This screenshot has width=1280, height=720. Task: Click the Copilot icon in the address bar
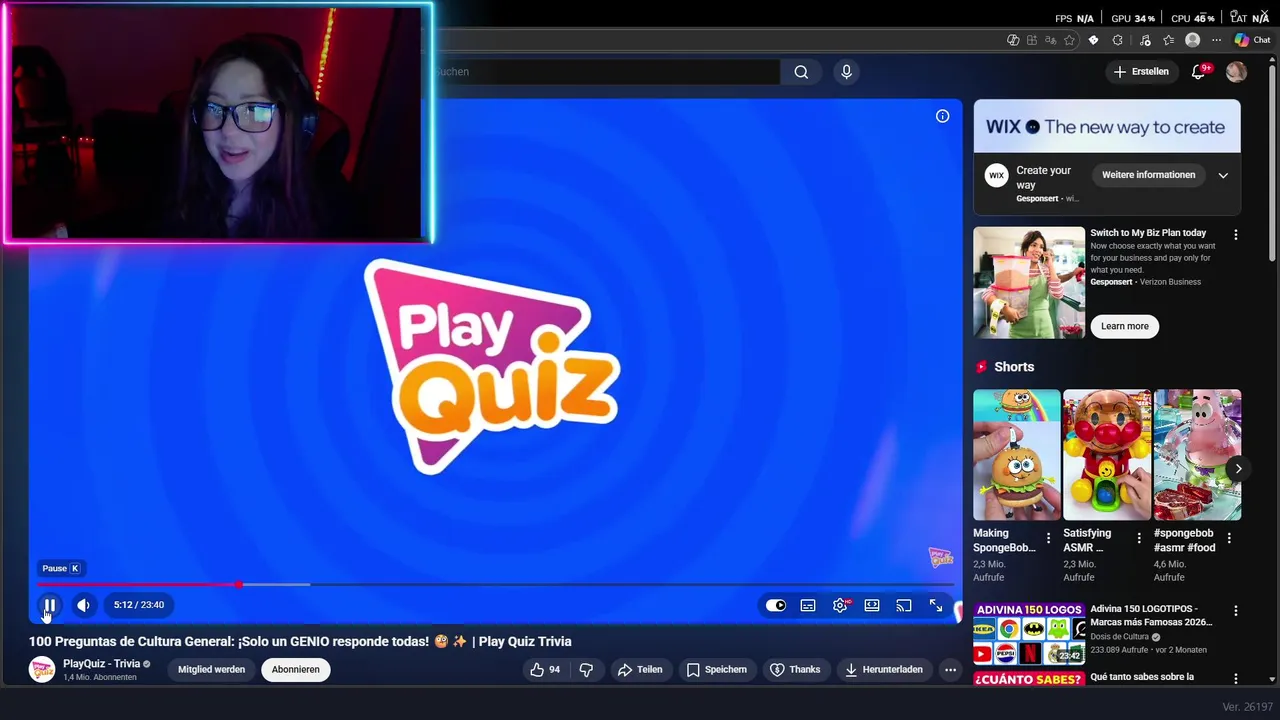tap(1013, 40)
